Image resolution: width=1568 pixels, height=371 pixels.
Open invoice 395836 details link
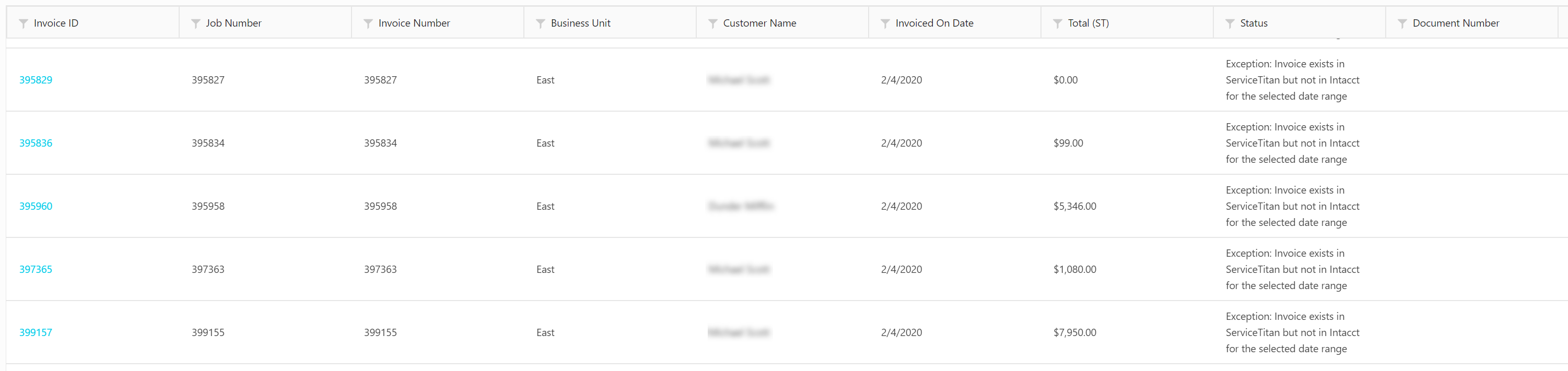coord(36,143)
